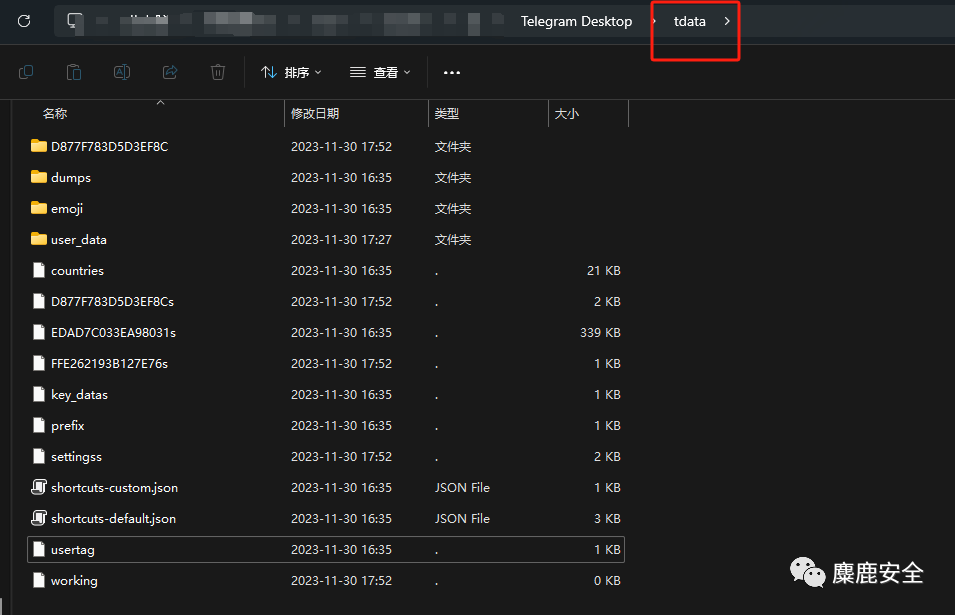This screenshot has height=615, width=955.
Task: Click the countries file icon
Action: pos(39,270)
